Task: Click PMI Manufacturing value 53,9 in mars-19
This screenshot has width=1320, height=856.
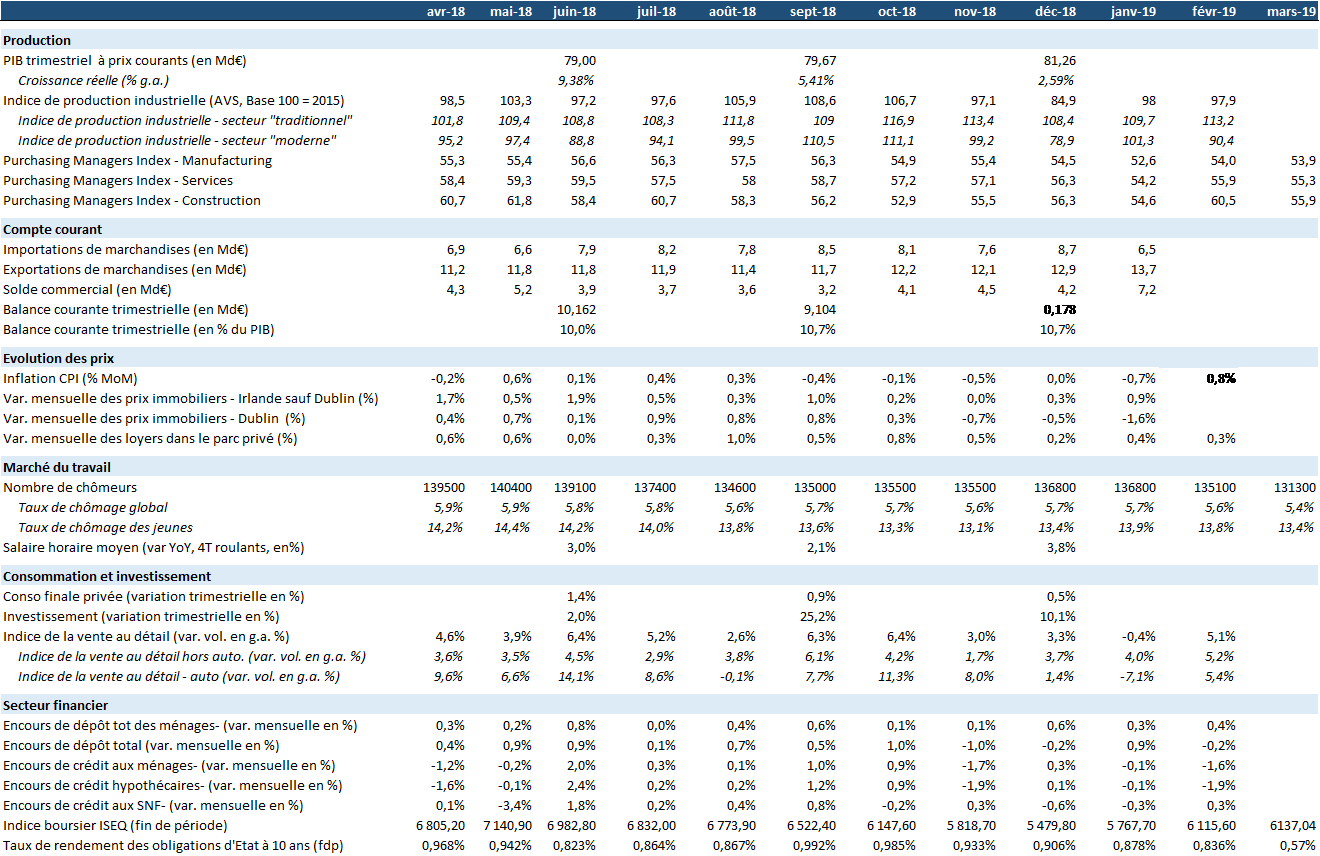Action: (x=1304, y=160)
